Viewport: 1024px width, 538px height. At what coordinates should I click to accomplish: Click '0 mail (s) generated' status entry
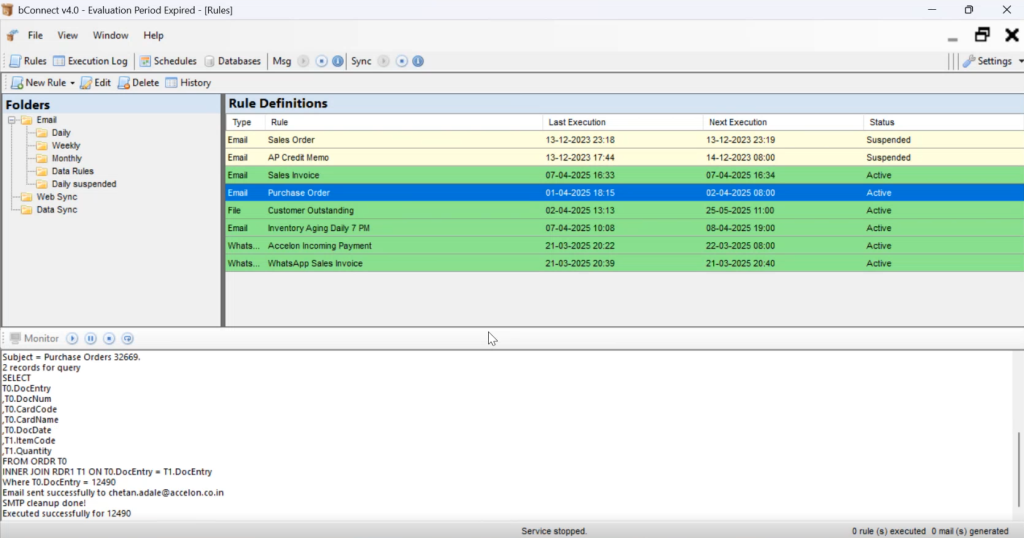tap(970, 531)
